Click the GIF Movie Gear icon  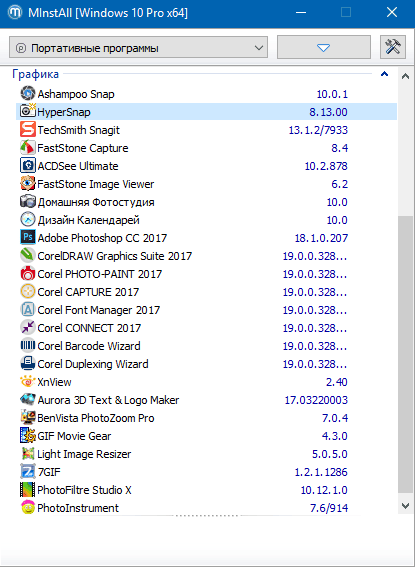coord(27,436)
